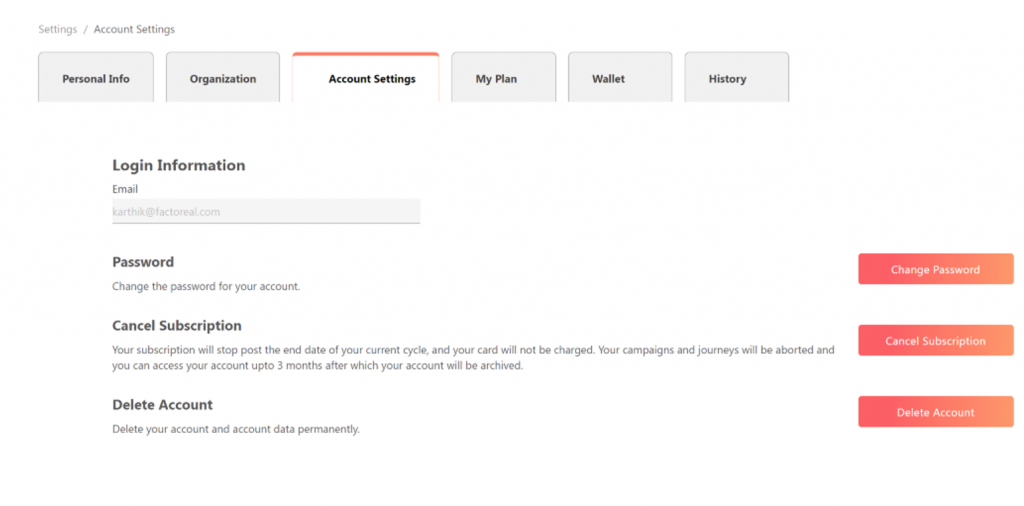Click the Cancel Subscription section heading
This screenshot has width=1024, height=506.
[x=177, y=326]
